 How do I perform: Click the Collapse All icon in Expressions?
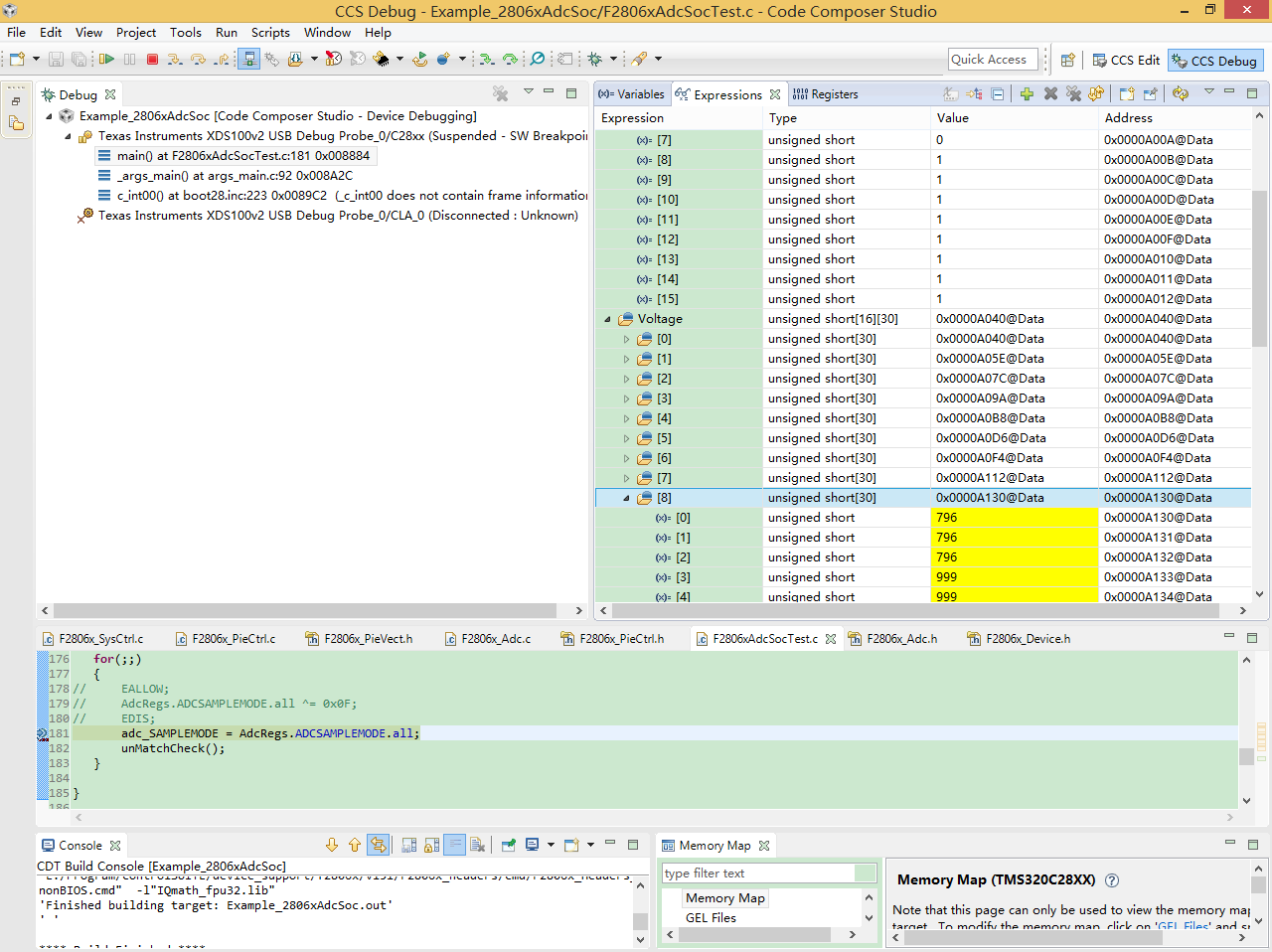coord(998,94)
